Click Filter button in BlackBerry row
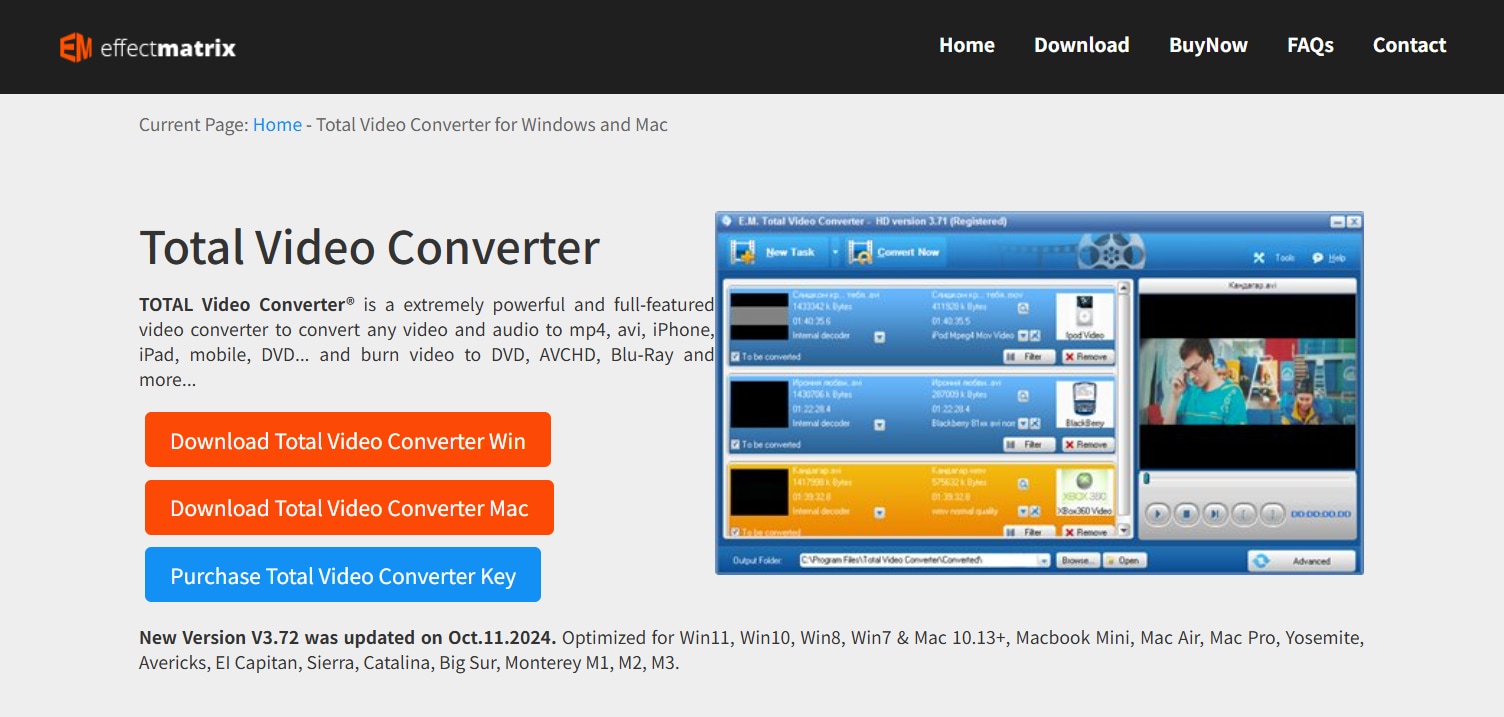The image size is (1504, 717). coord(1029,445)
